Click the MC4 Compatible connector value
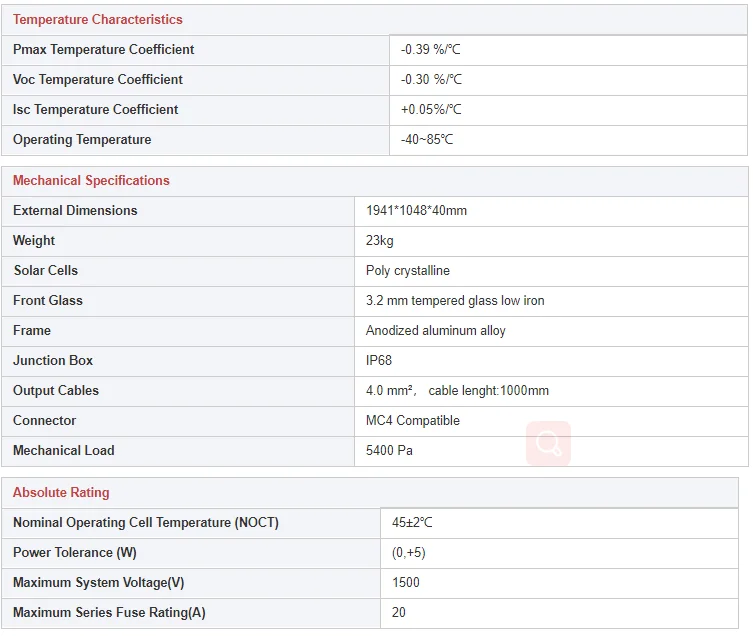Viewport: 753px width, 636px height. 413,421
